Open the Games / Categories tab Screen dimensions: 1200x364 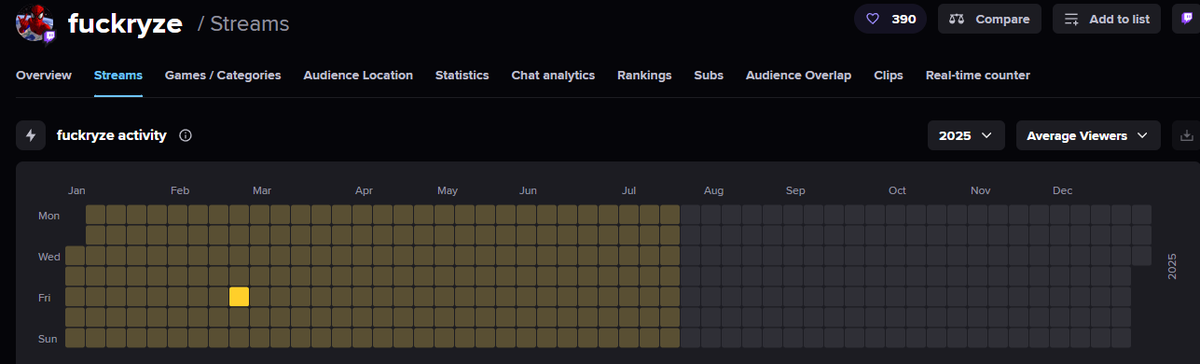click(223, 75)
